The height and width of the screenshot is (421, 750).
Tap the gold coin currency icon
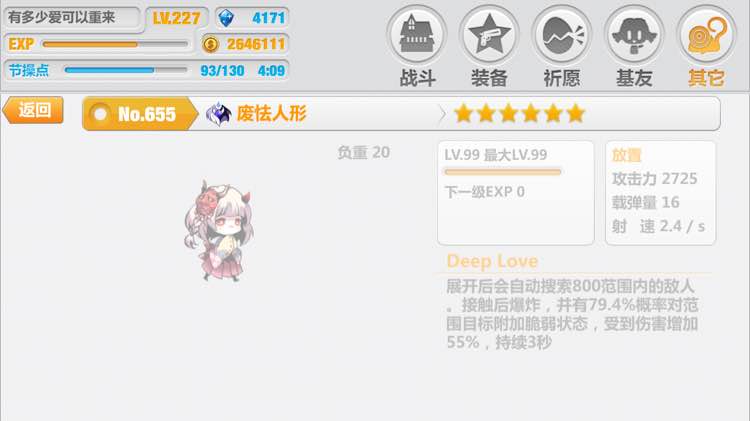coord(210,44)
